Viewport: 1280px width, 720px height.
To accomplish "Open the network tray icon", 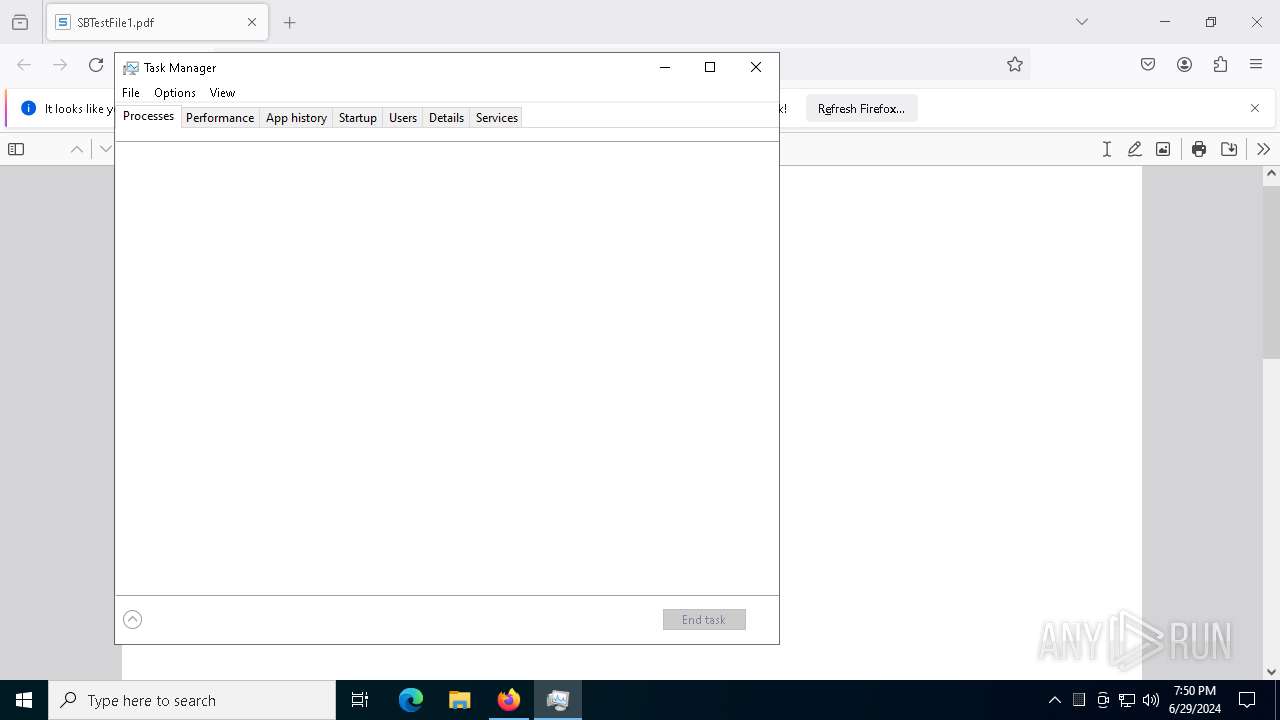I will (1127, 700).
